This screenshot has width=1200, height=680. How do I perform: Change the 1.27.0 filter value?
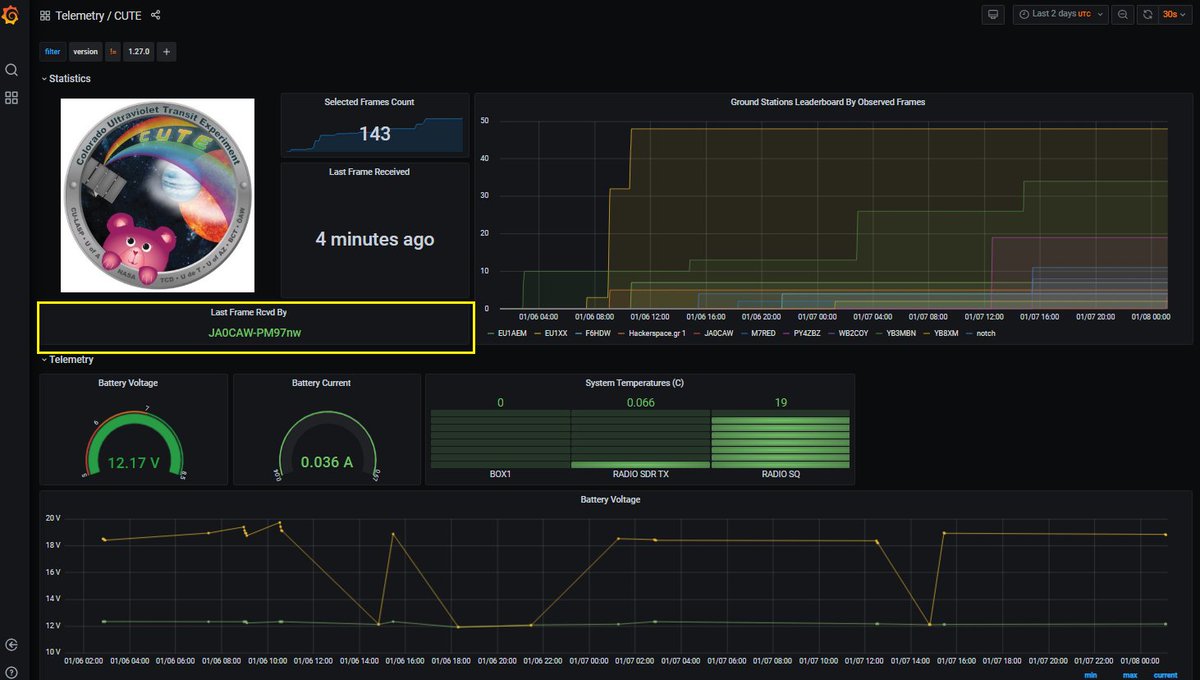[139, 51]
